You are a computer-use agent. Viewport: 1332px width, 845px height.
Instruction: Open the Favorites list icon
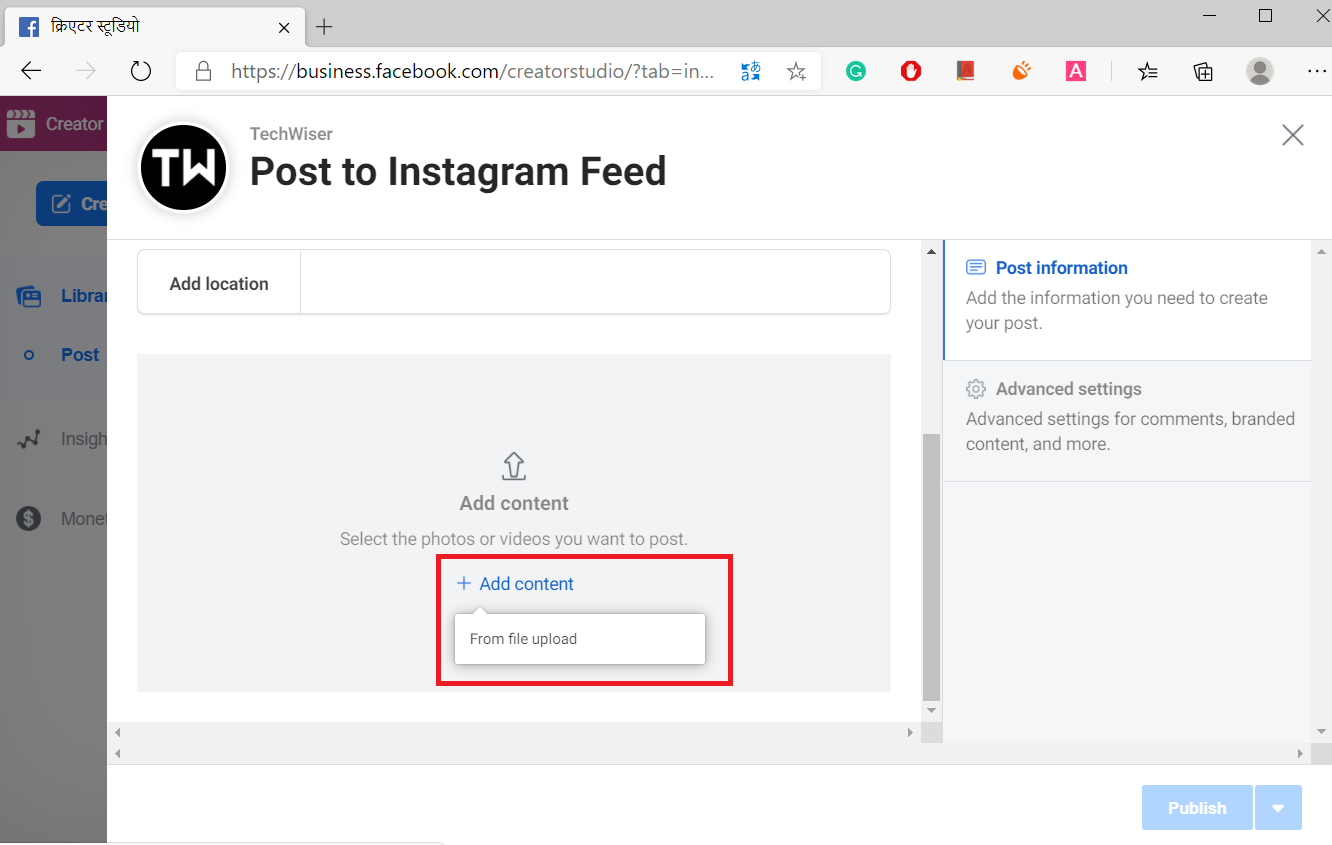tap(1148, 71)
